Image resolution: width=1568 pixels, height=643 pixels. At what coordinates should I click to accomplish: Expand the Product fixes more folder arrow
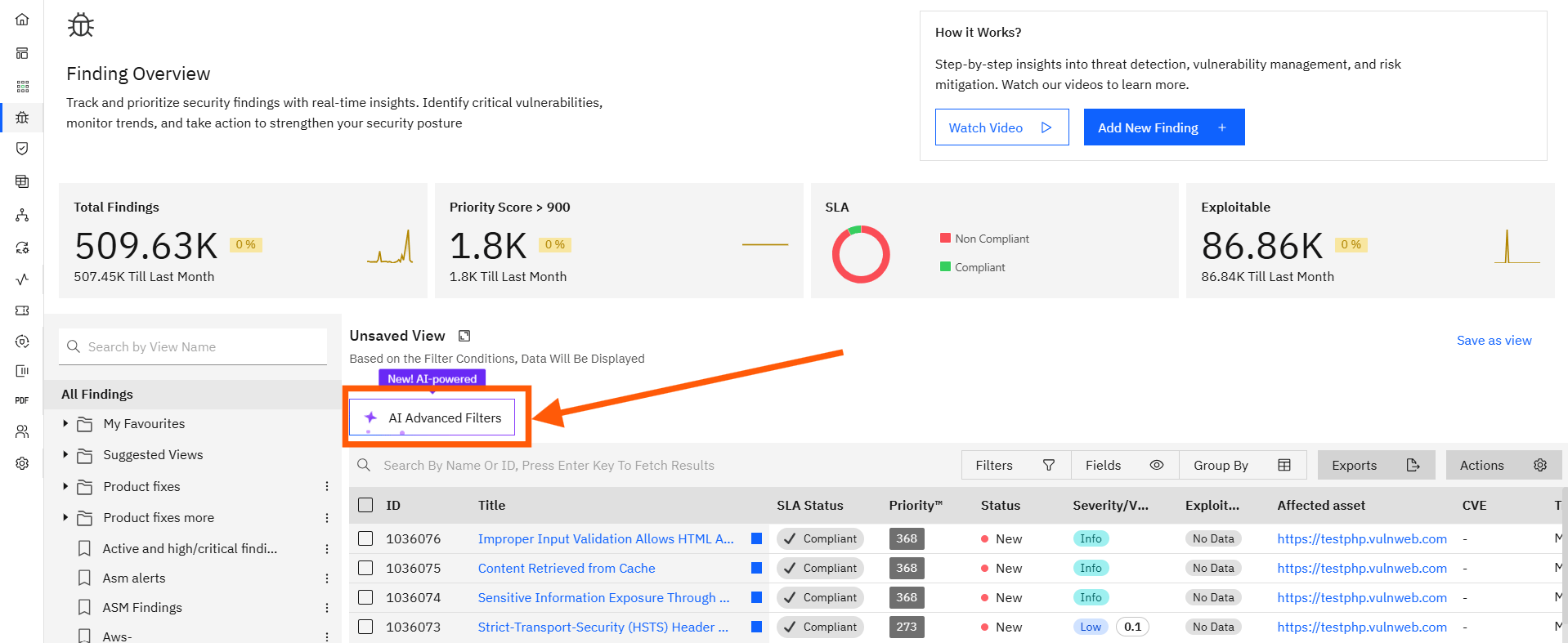coord(65,517)
